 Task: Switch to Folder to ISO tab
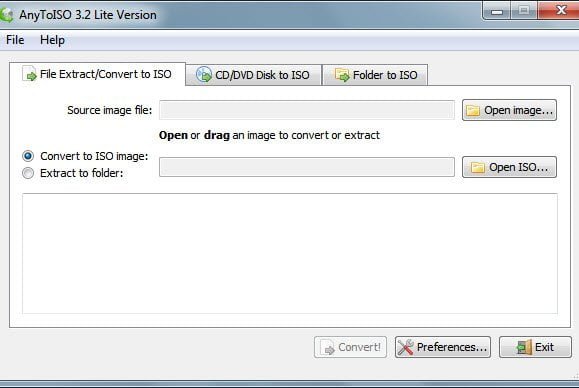coord(375,75)
